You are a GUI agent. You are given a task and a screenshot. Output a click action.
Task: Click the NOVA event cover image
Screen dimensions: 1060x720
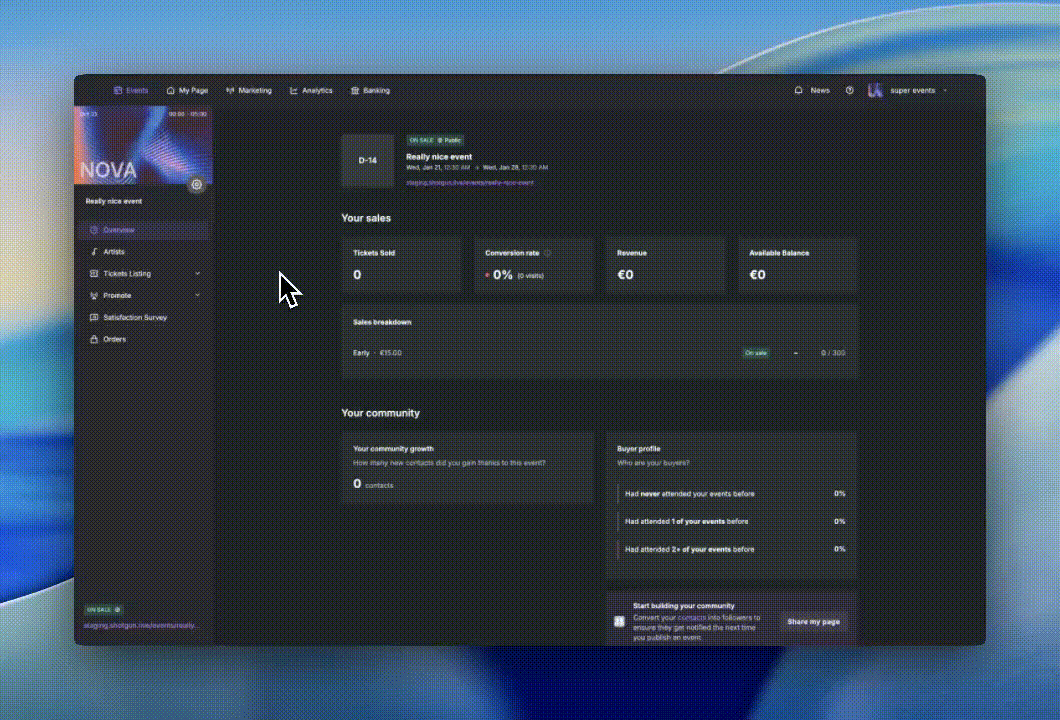[x=143, y=145]
